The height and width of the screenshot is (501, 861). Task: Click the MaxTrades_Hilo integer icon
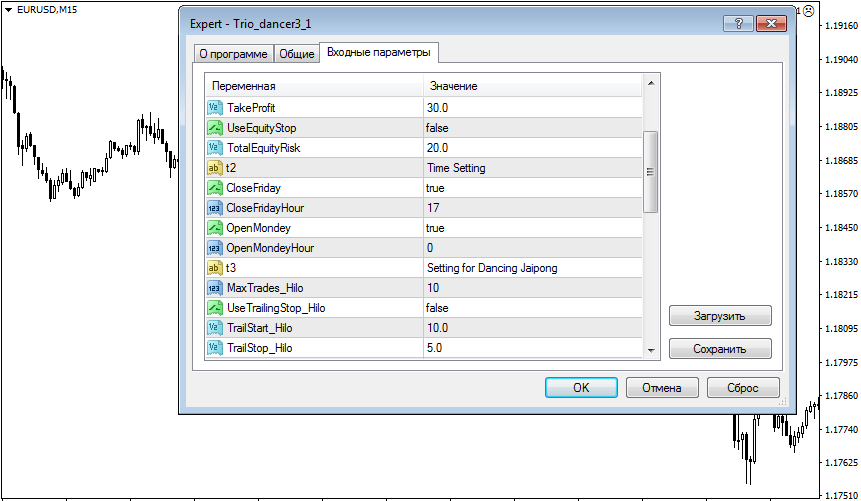point(214,288)
